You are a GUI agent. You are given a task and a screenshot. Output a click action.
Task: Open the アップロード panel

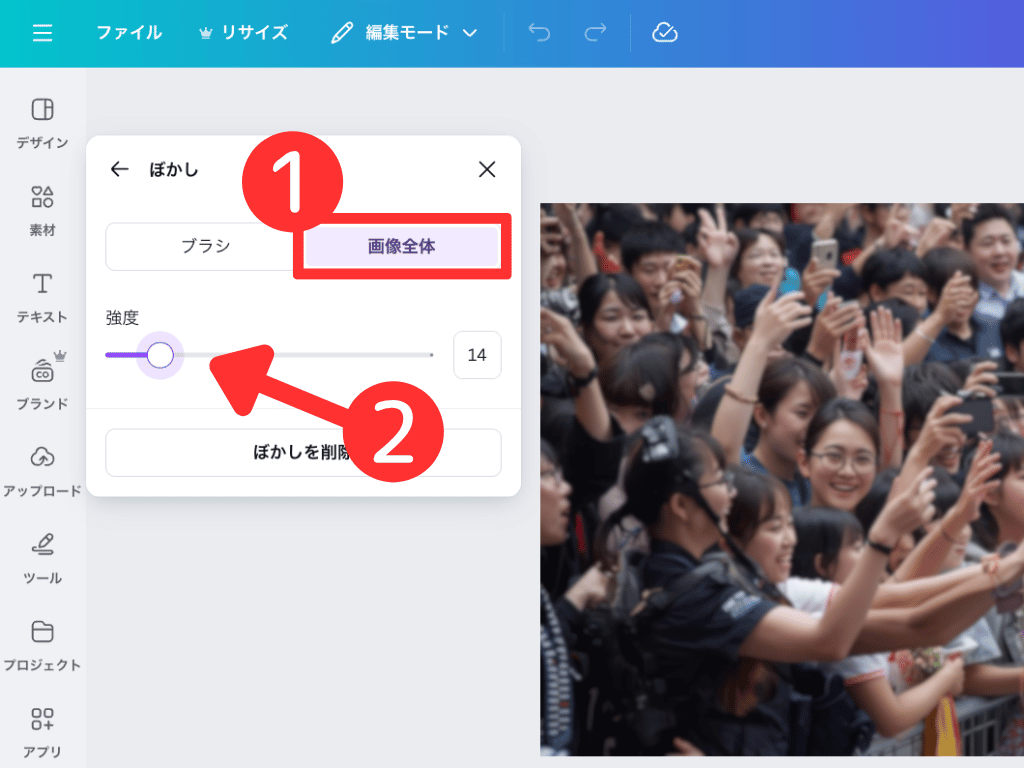(42, 470)
